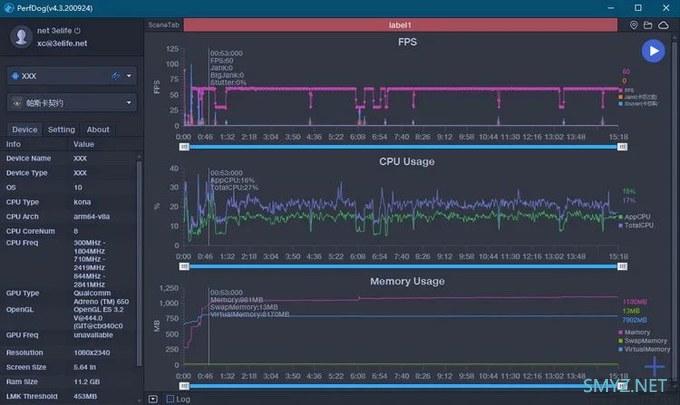The height and width of the screenshot is (405, 680).
Task: Toggle the Jank series in the FPS chart legend
Action: (x=638, y=97)
